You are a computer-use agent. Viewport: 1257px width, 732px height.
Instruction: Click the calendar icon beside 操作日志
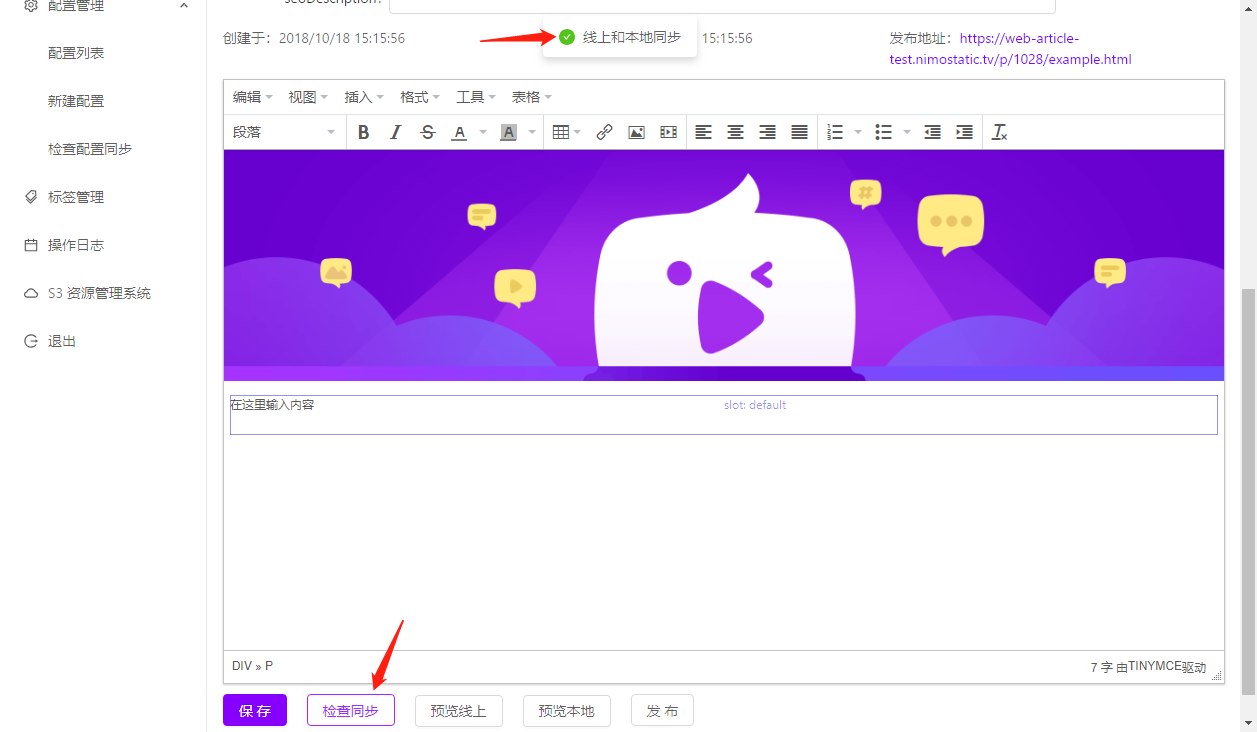point(31,245)
